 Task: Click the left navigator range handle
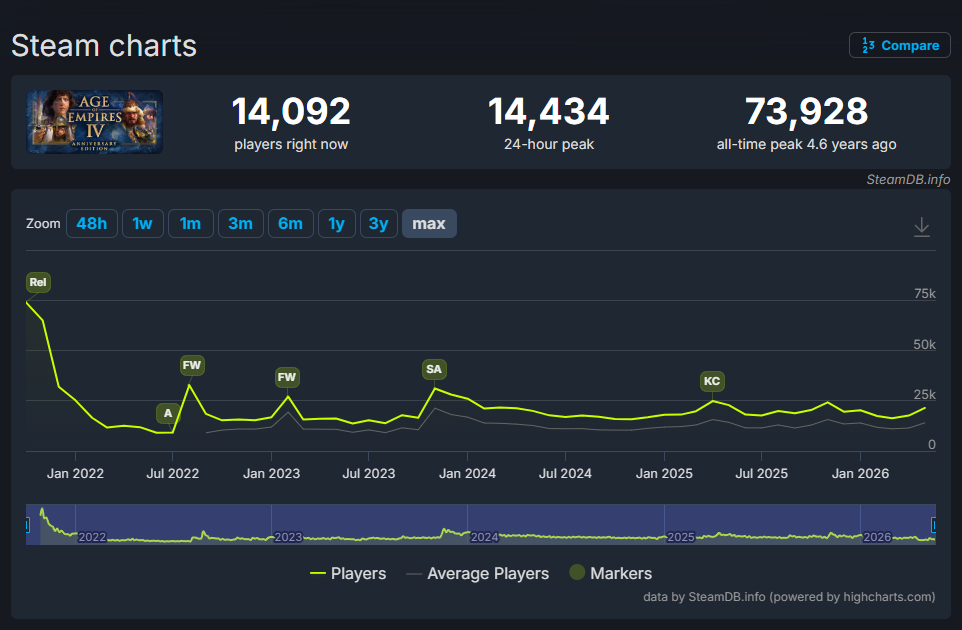click(x=27, y=524)
